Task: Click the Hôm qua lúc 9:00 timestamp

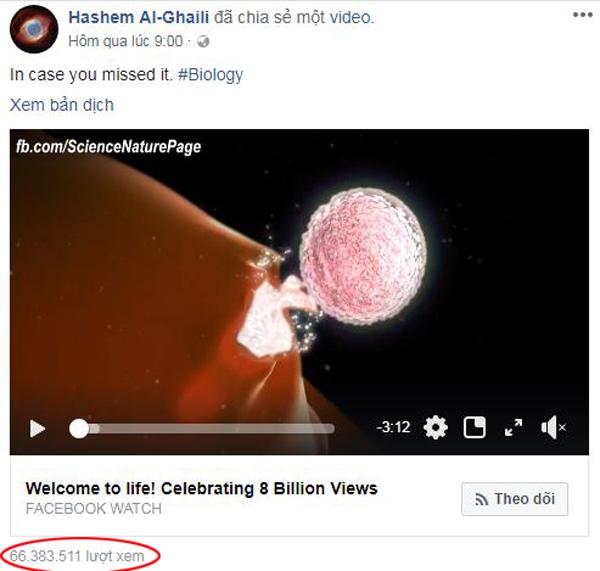Action: click(126, 41)
